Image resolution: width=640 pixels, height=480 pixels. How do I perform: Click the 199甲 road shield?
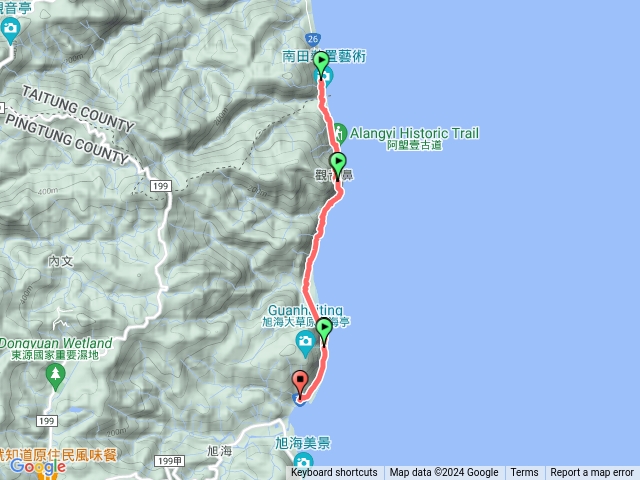170,461
